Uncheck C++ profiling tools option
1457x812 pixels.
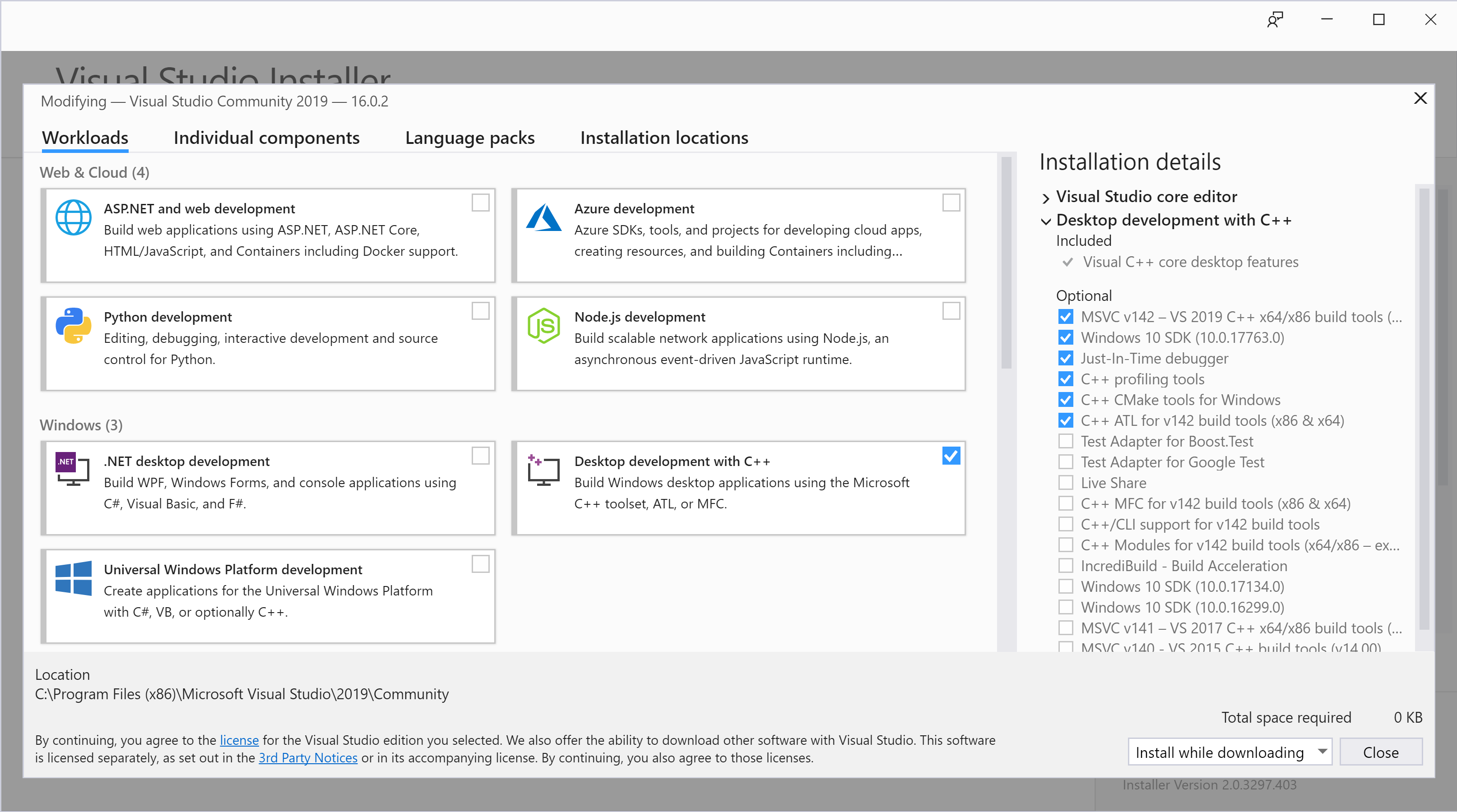1066,379
